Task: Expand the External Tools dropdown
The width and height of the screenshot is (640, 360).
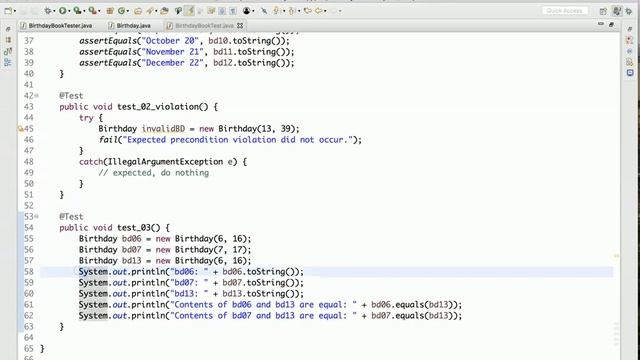Action: pyautogui.click(x=99, y=11)
